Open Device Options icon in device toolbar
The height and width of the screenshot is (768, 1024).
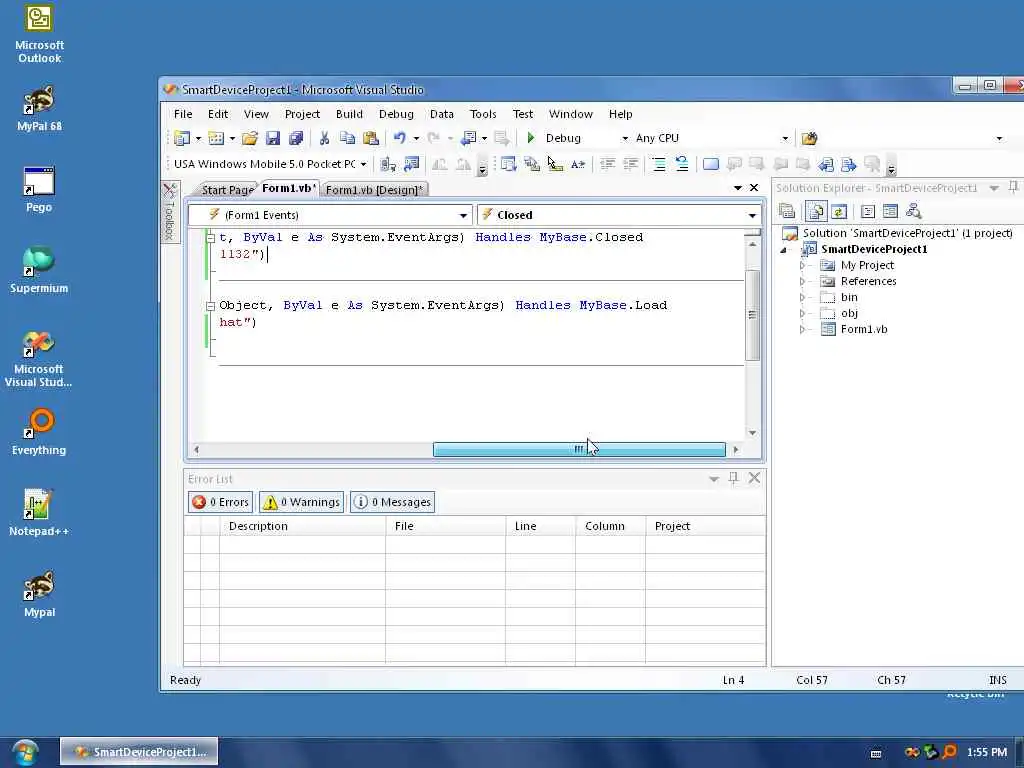coord(411,164)
